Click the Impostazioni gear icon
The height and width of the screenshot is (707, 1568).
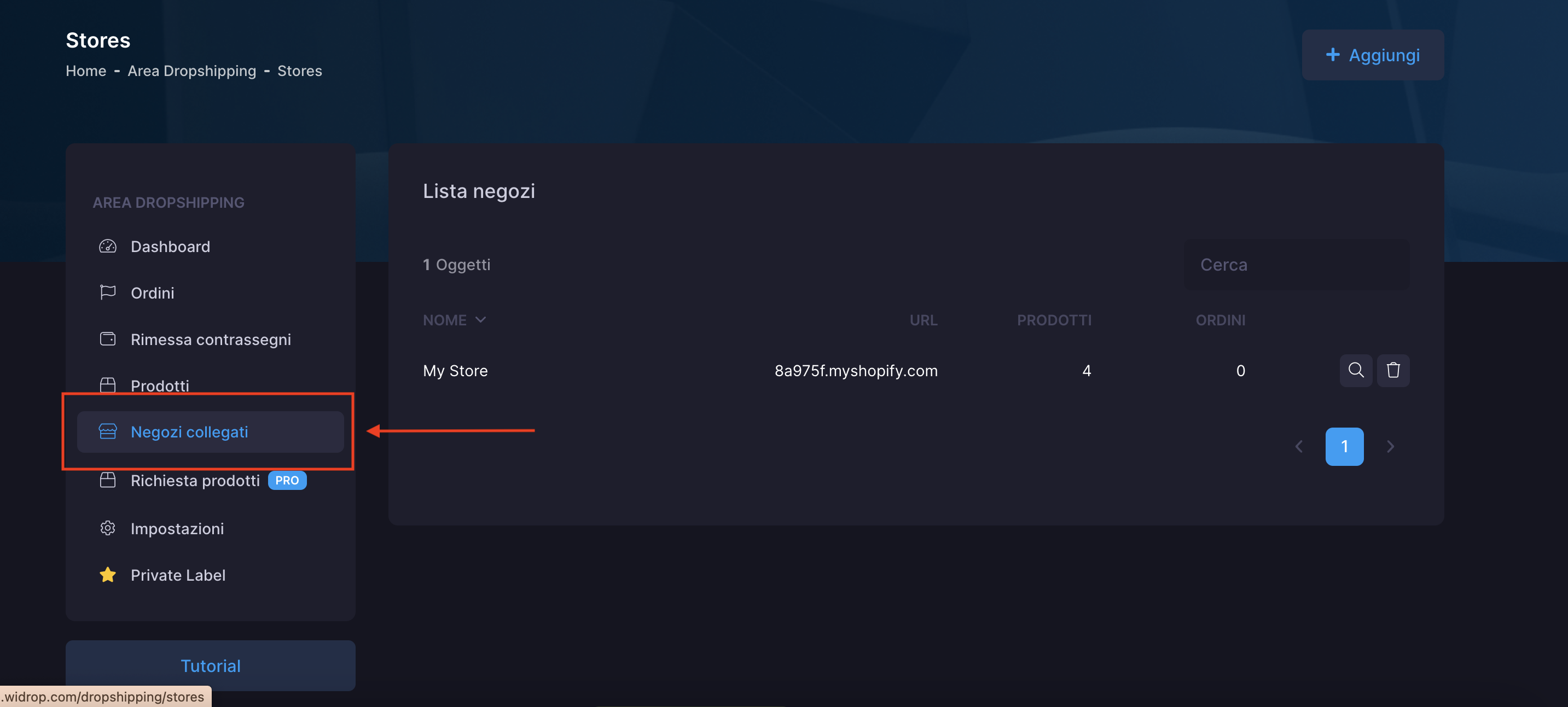pyautogui.click(x=108, y=528)
